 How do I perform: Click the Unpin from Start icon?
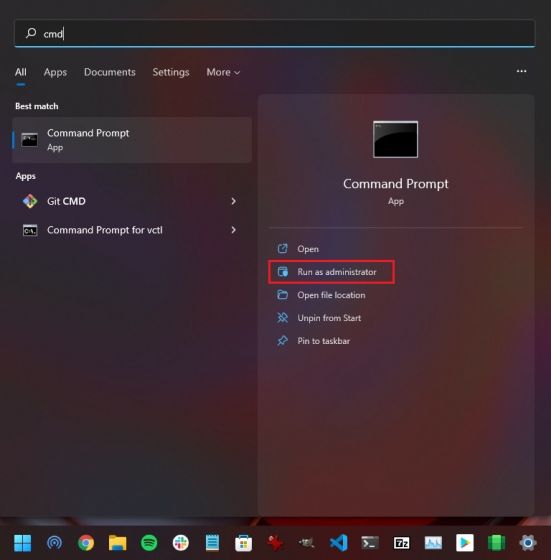(x=282, y=318)
